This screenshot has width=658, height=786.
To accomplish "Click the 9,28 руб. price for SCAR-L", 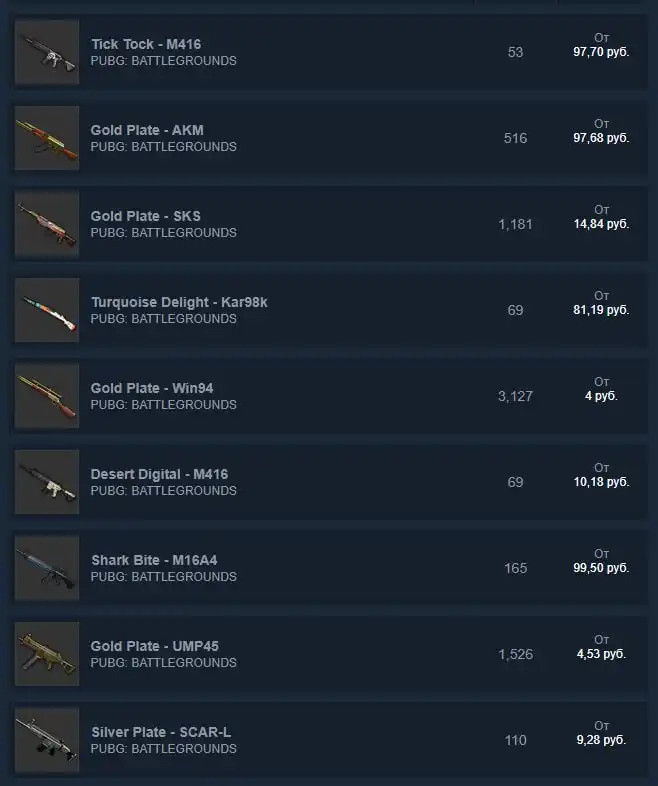I will tap(601, 740).
